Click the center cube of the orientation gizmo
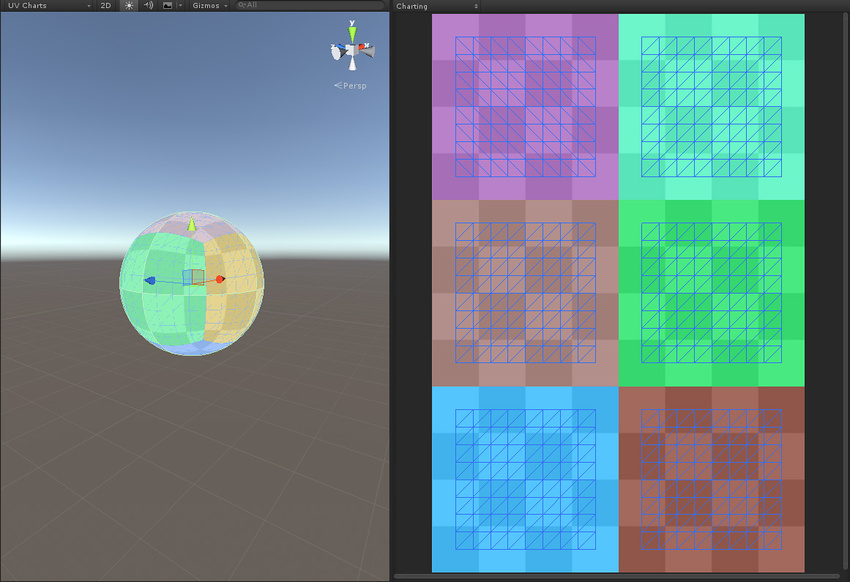This screenshot has height=582, width=850. pyautogui.click(x=352, y=51)
